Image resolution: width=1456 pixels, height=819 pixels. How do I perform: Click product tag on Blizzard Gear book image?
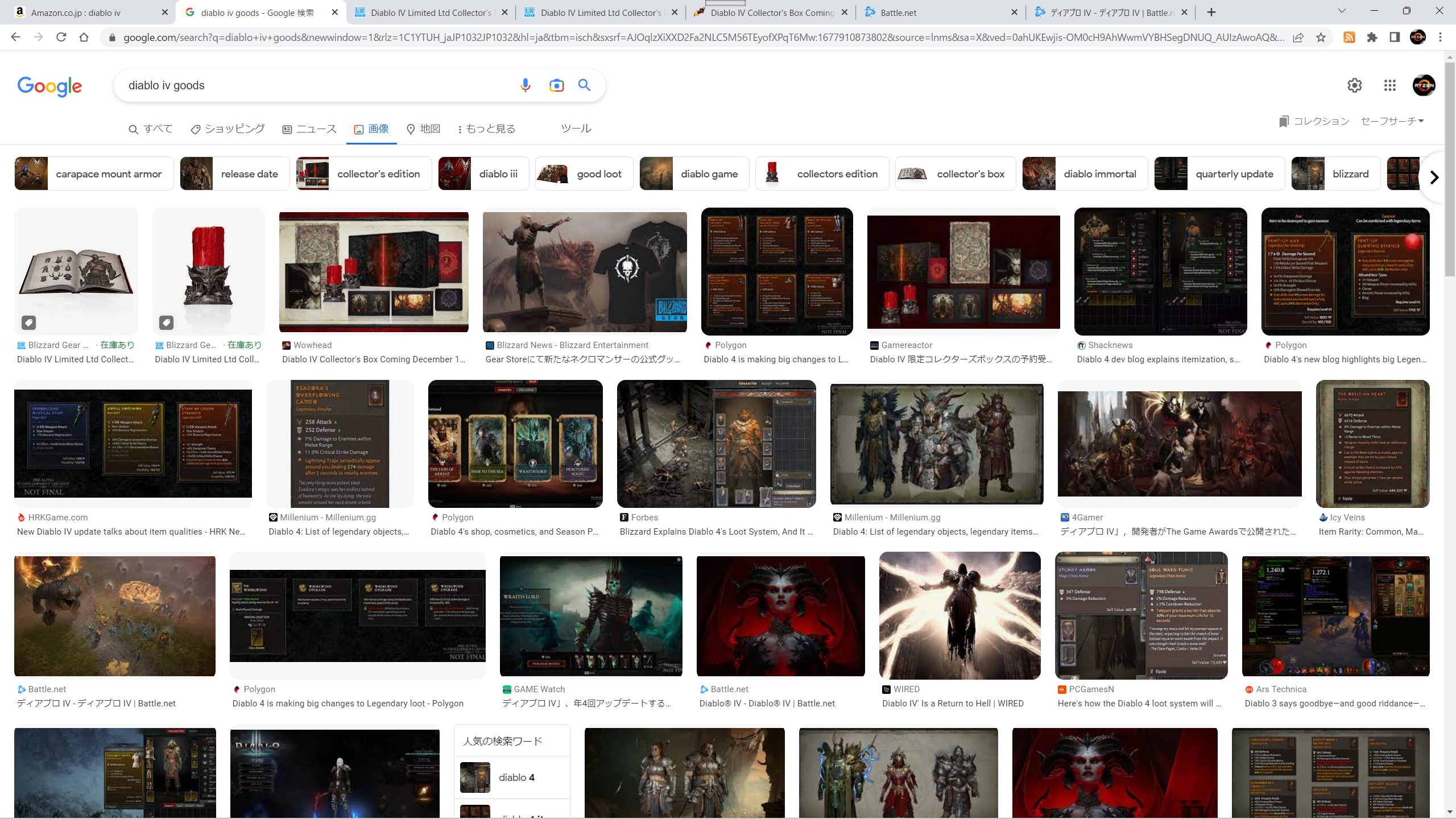[x=28, y=322]
